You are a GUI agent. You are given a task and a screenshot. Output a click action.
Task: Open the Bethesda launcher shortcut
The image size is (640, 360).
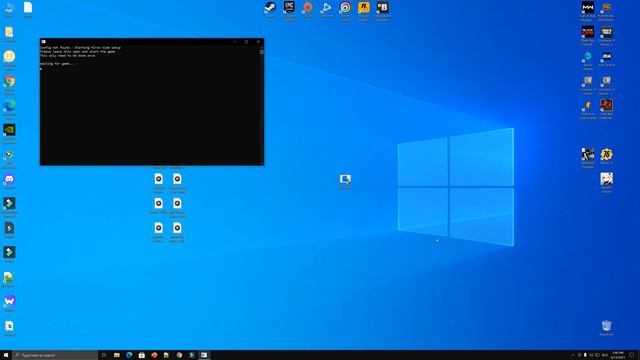click(382, 7)
